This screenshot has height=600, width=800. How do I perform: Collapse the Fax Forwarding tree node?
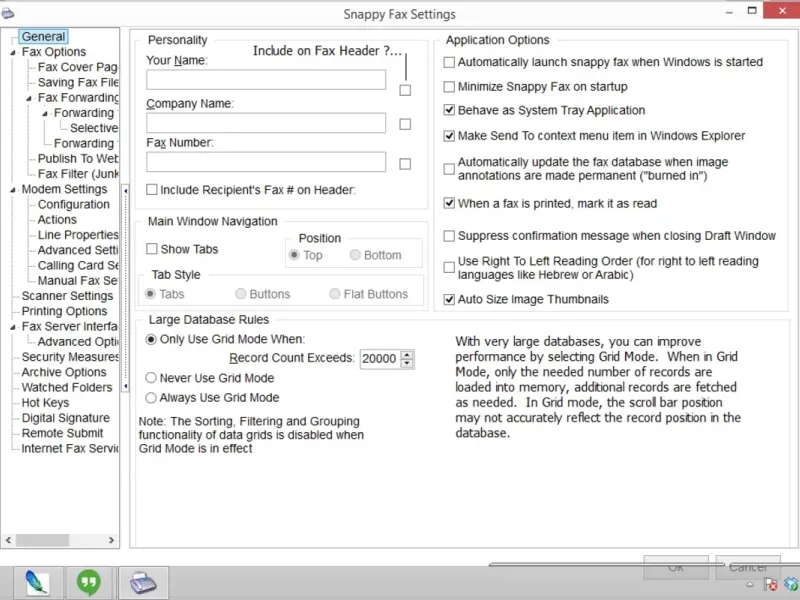coord(29,98)
